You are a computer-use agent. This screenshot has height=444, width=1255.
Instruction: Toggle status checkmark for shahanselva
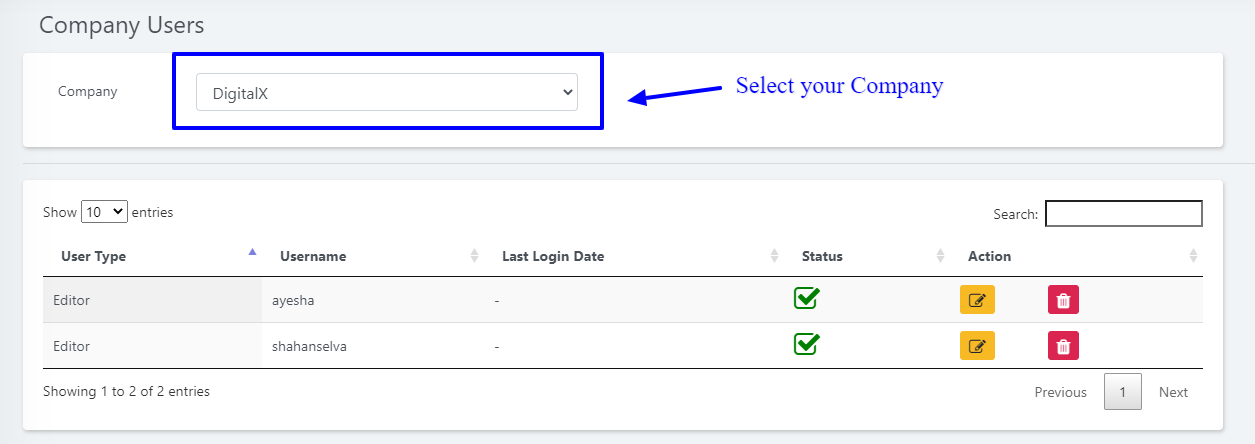(807, 344)
